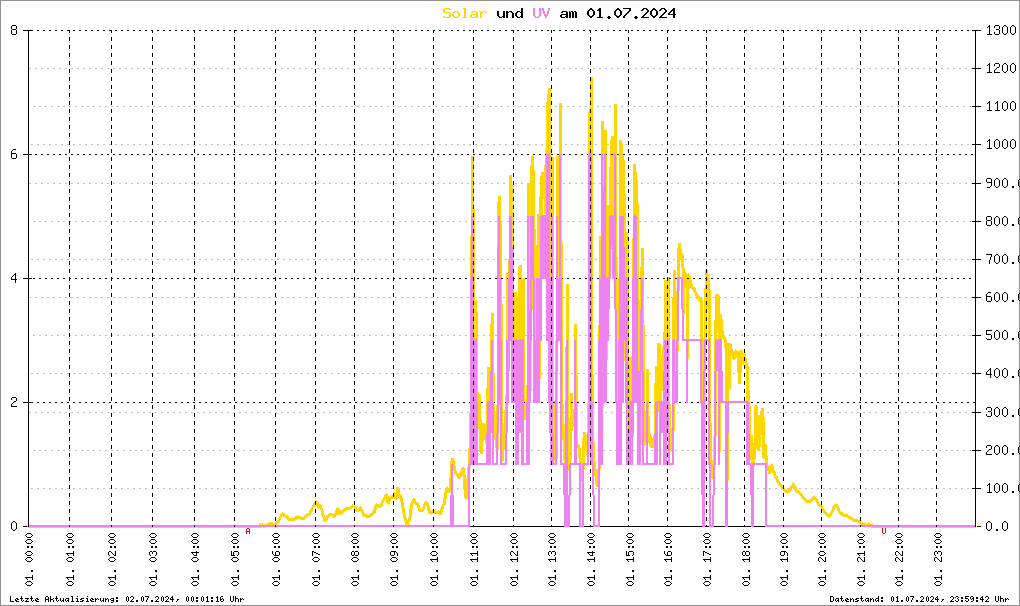Click the right axis label '1000'
The image size is (1020, 606).
1001,145
